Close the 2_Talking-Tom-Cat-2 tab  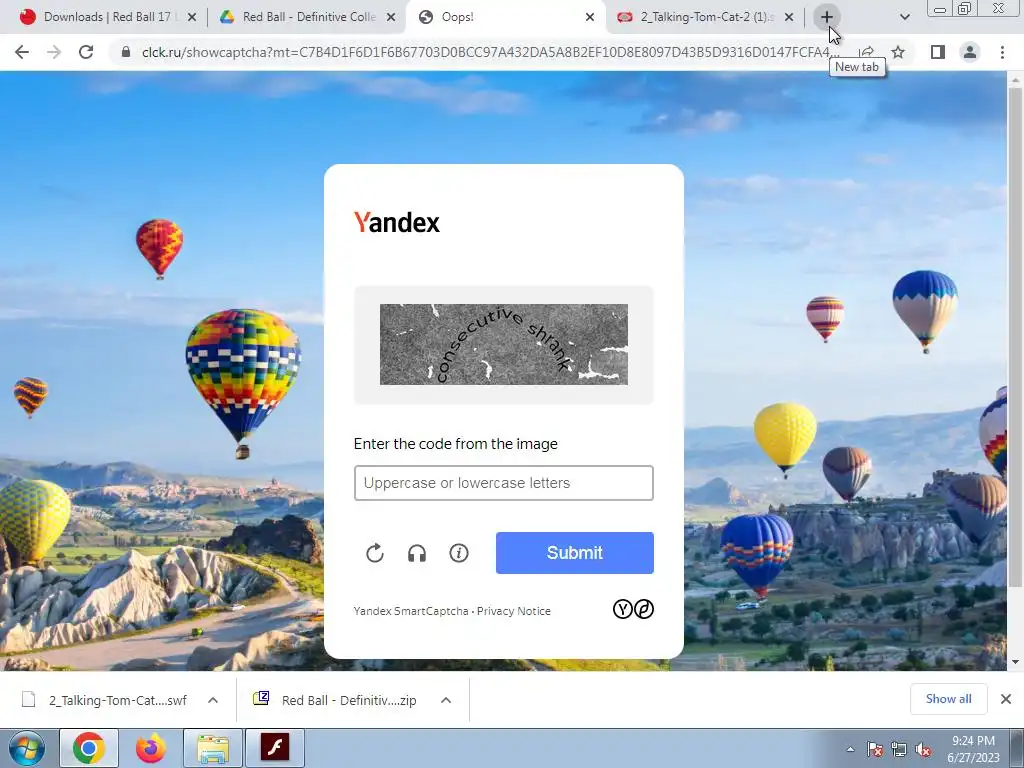point(789,18)
